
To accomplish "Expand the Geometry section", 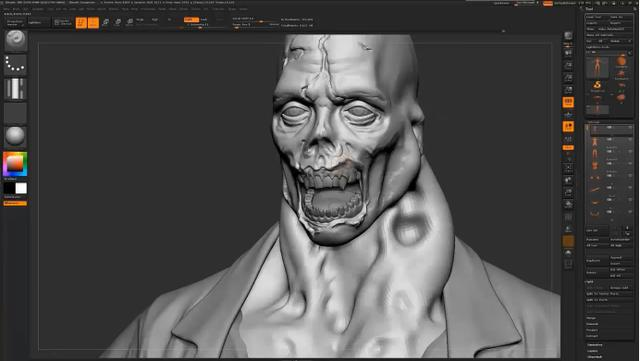I will 595,345.
